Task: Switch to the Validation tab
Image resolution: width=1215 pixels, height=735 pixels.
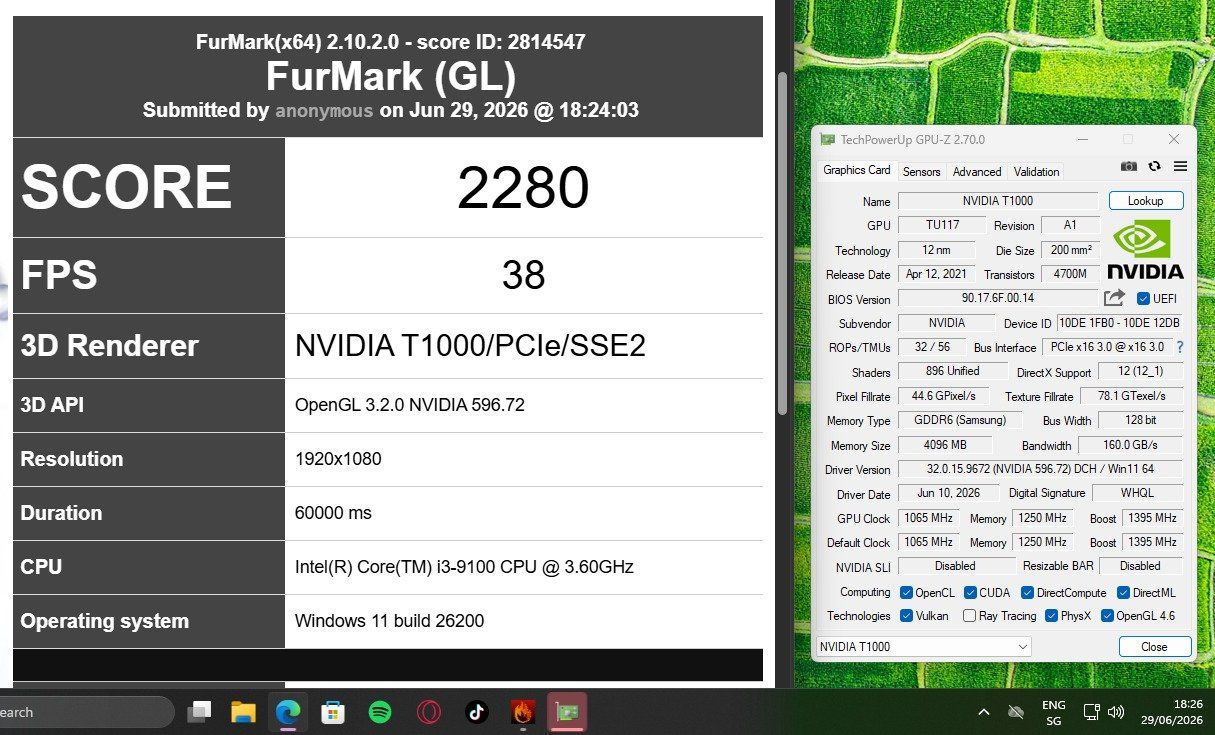Action: point(1036,171)
